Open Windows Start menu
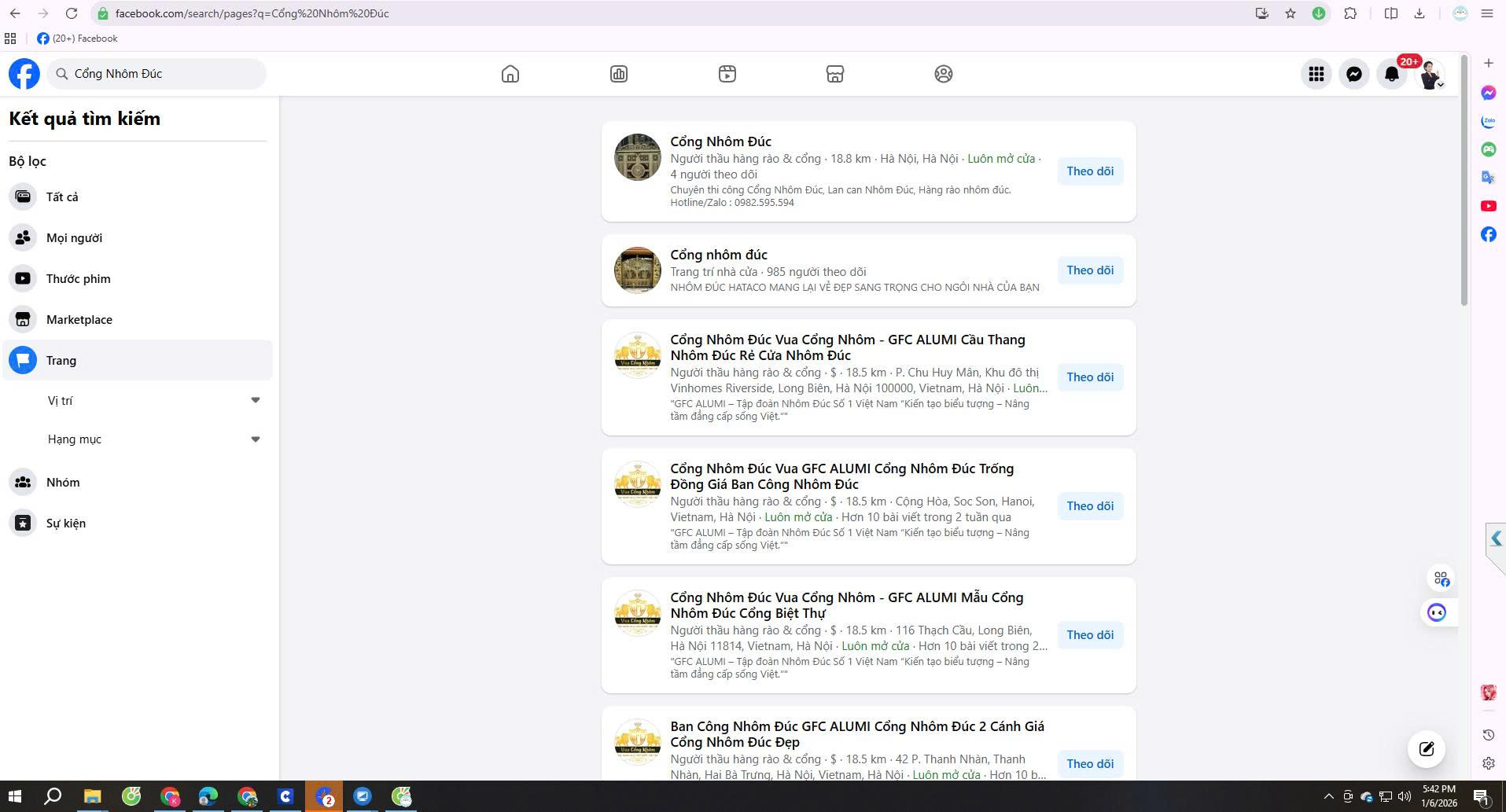 pyautogui.click(x=15, y=796)
